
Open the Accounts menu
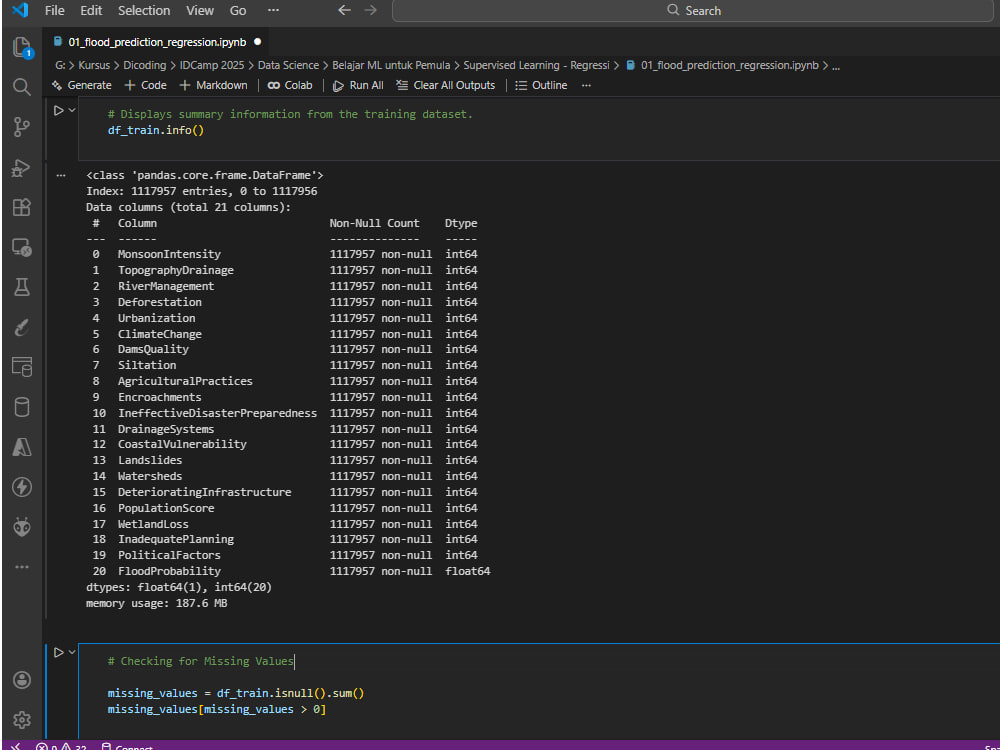tap(22, 680)
